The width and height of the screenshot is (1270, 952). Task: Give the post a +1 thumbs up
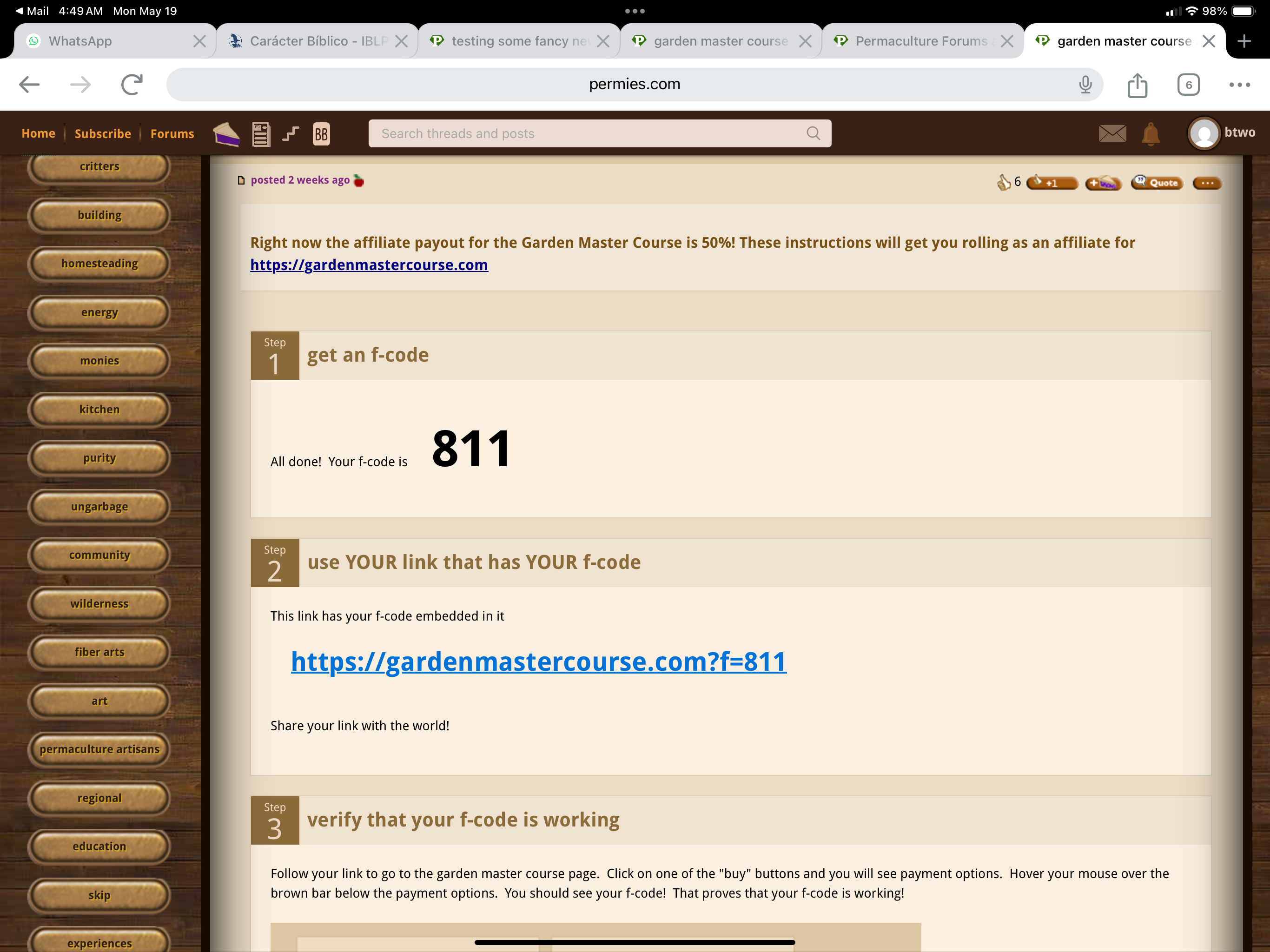[1052, 183]
